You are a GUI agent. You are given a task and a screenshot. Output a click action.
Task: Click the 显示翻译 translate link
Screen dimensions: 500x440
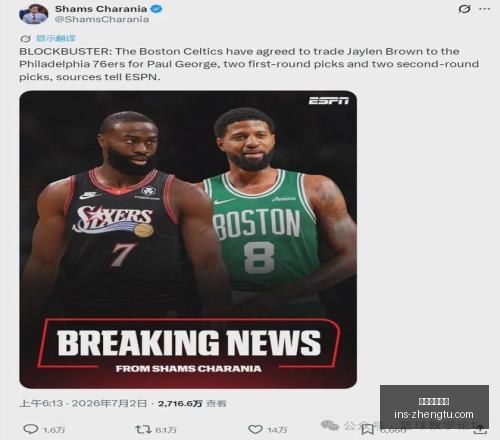pos(56,38)
